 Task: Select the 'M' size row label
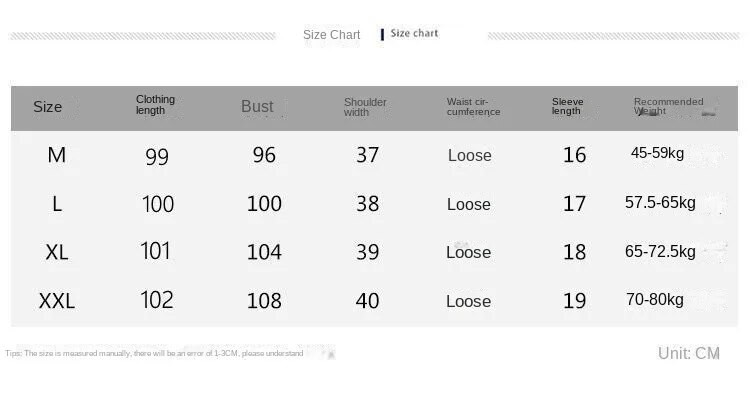56,155
